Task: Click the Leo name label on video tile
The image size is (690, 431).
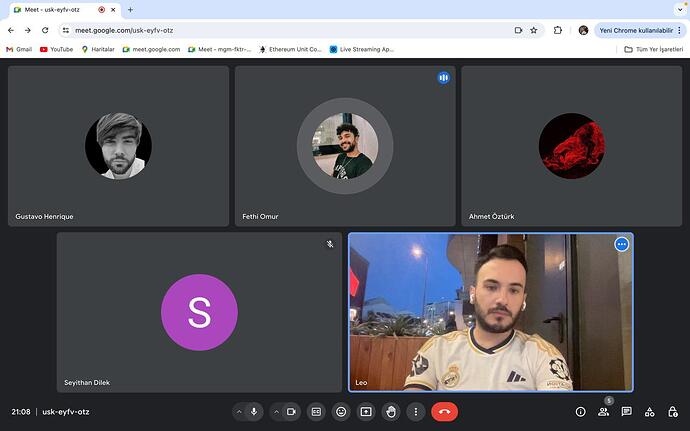Action: tap(361, 383)
